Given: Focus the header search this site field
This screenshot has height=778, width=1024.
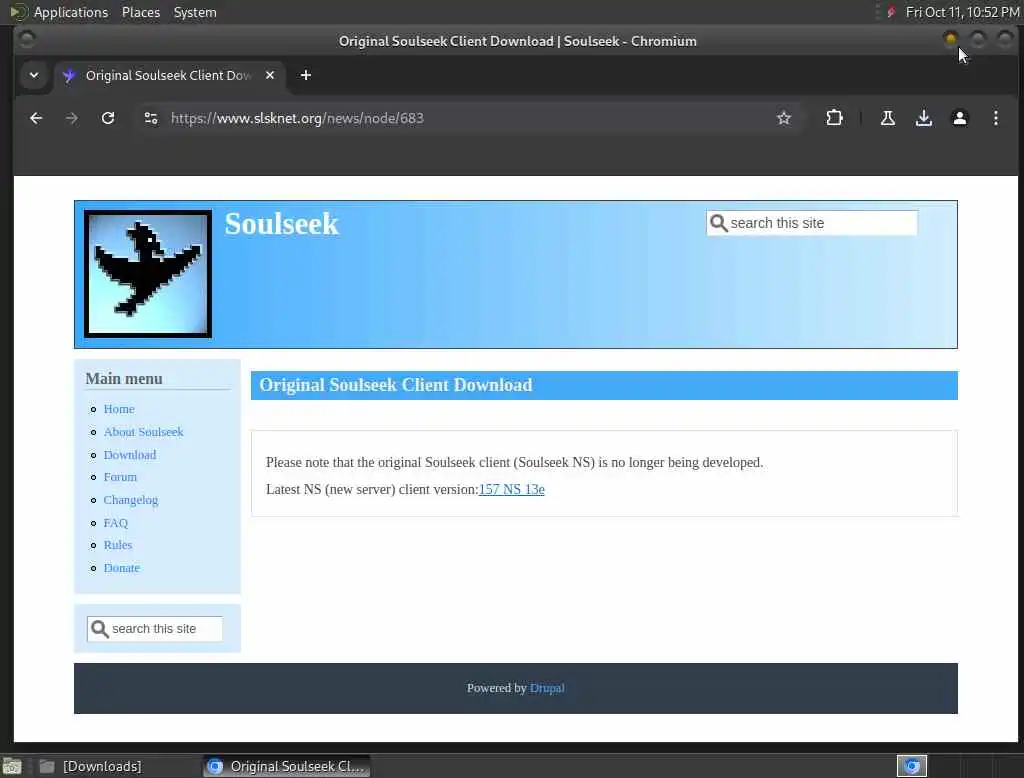Looking at the screenshot, I should pos(812,223).
